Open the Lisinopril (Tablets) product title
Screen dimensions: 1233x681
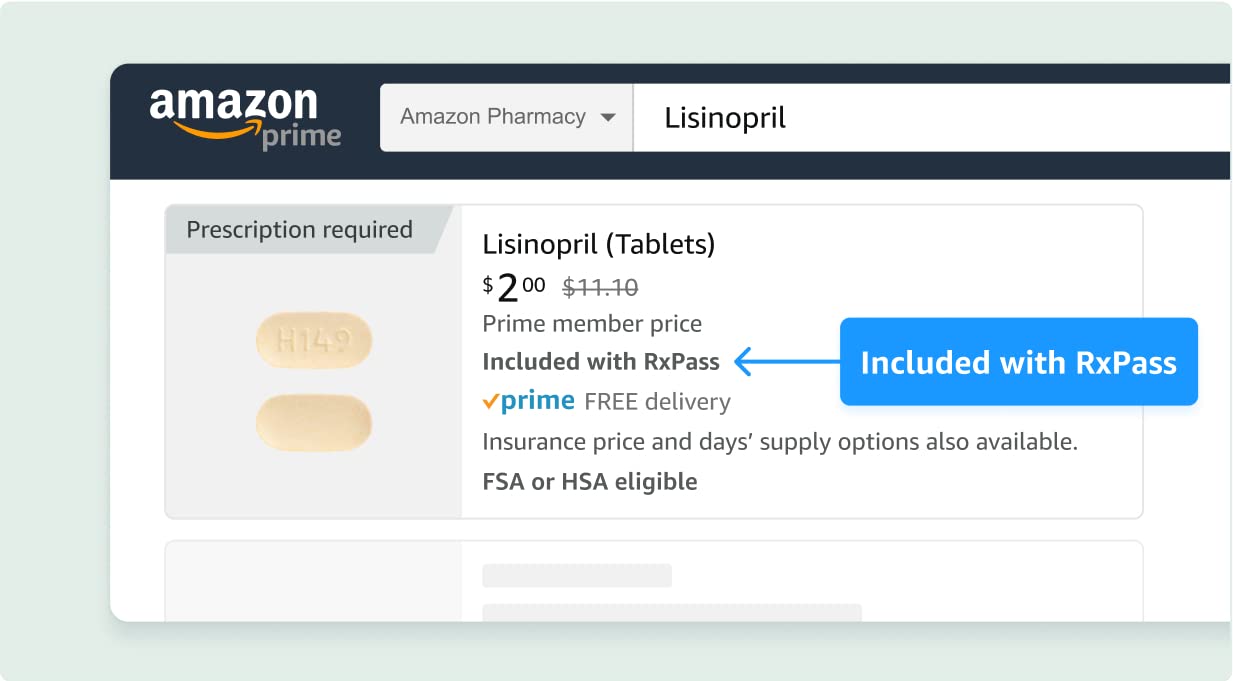point(598,244)
